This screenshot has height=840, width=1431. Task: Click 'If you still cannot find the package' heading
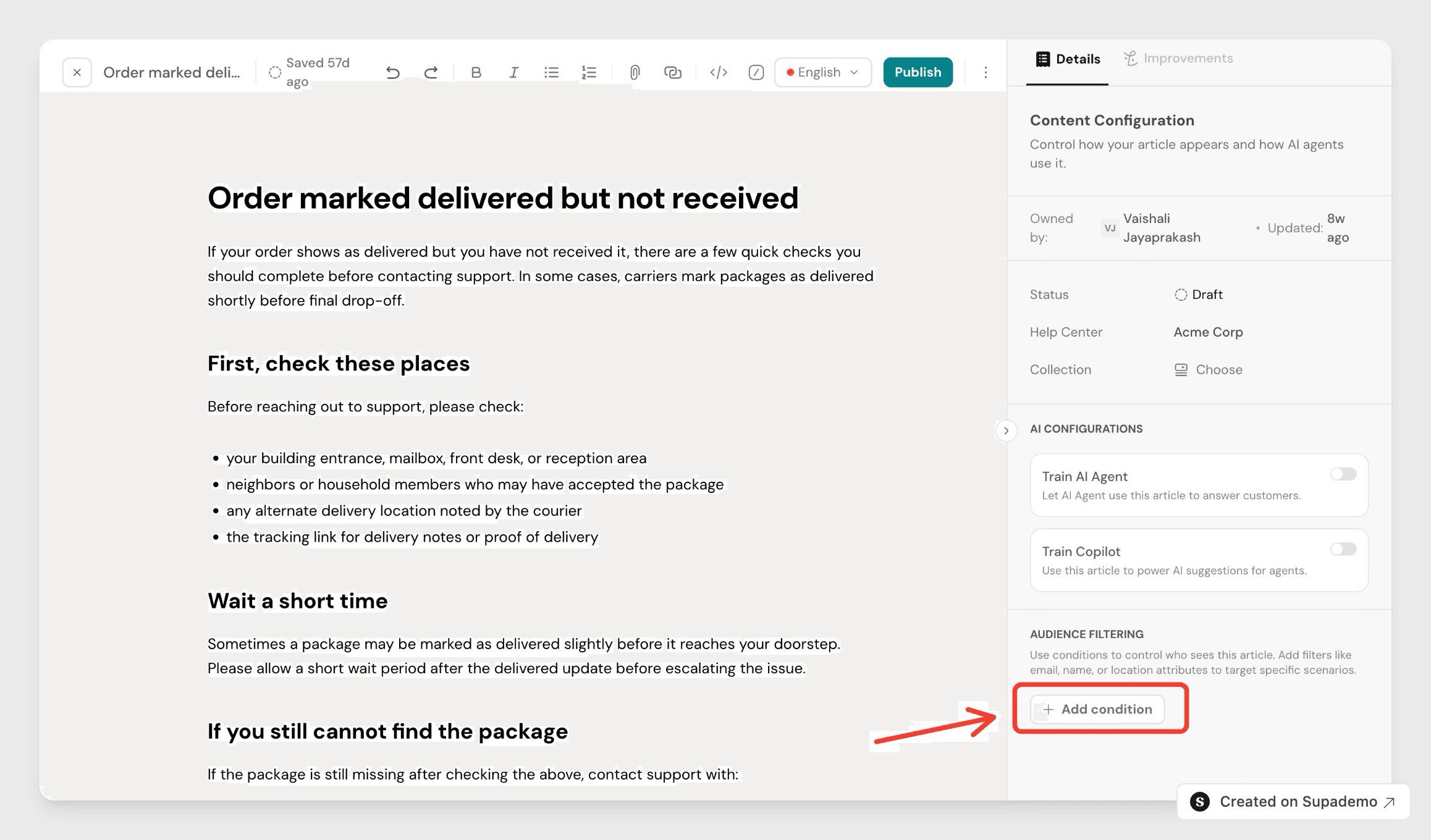point(387,731)
